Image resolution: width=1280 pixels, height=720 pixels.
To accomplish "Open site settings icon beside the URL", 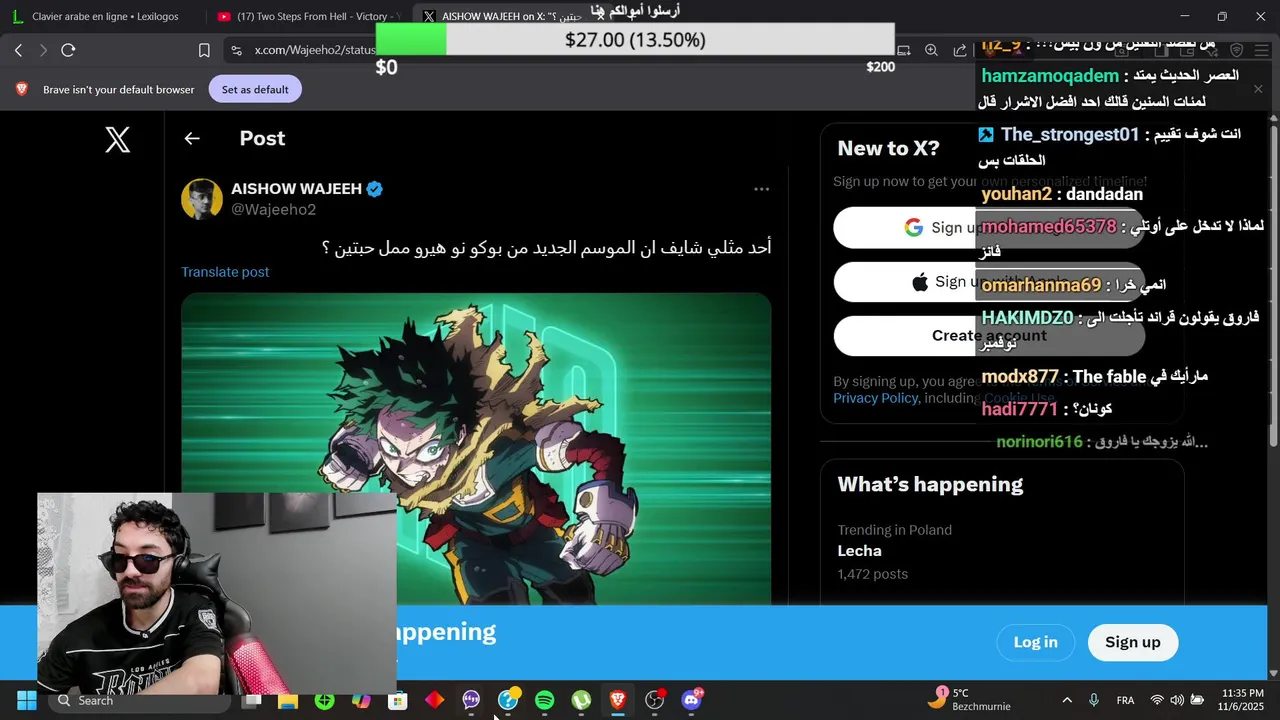I will point(235,50).
